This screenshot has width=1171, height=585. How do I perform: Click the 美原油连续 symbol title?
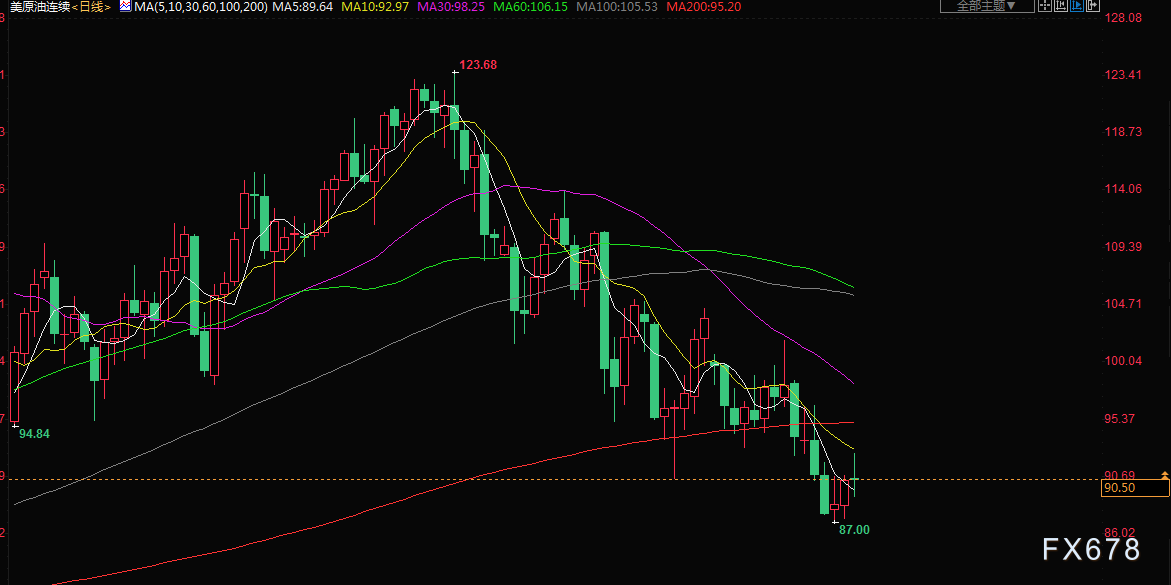(x=40, y=7)
